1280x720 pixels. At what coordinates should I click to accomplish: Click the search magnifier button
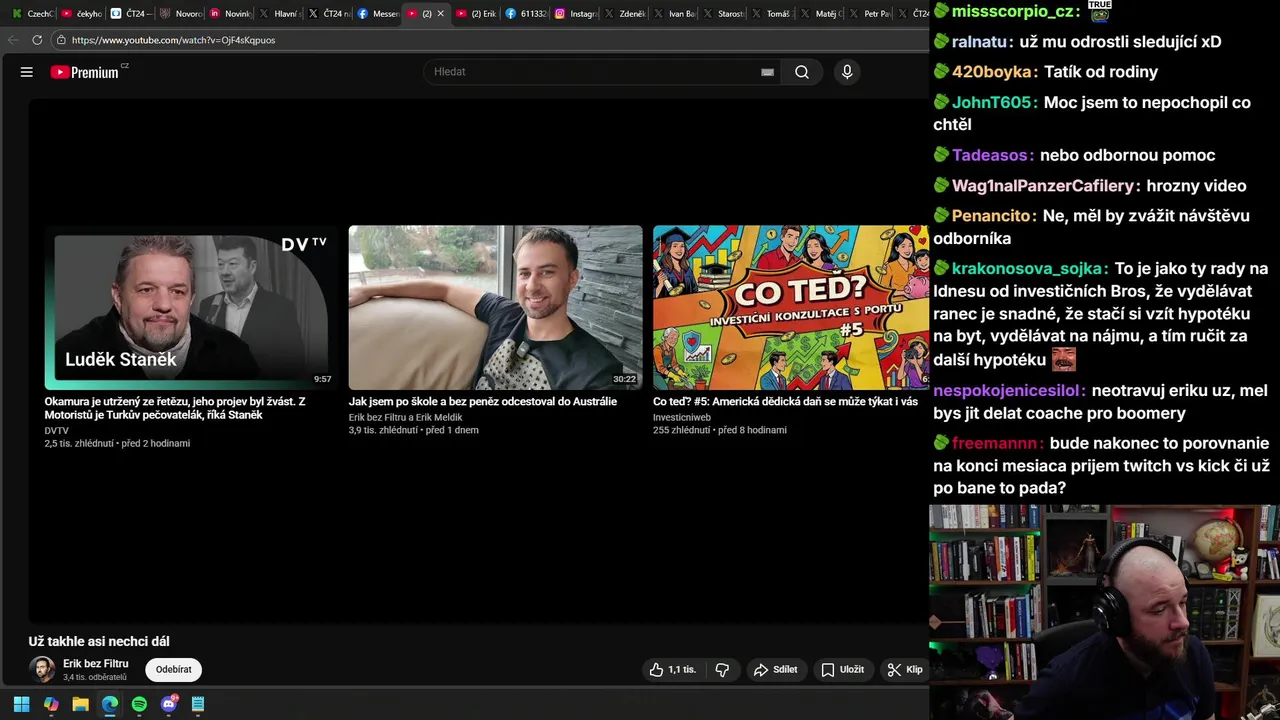point(802,72)
